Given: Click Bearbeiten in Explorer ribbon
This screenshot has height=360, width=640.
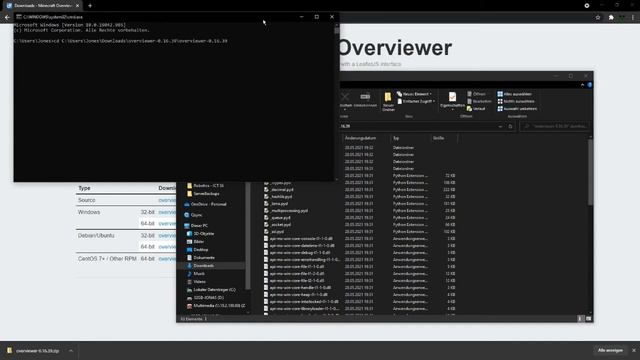Looking at the screenshot, I should coord(479,101).
